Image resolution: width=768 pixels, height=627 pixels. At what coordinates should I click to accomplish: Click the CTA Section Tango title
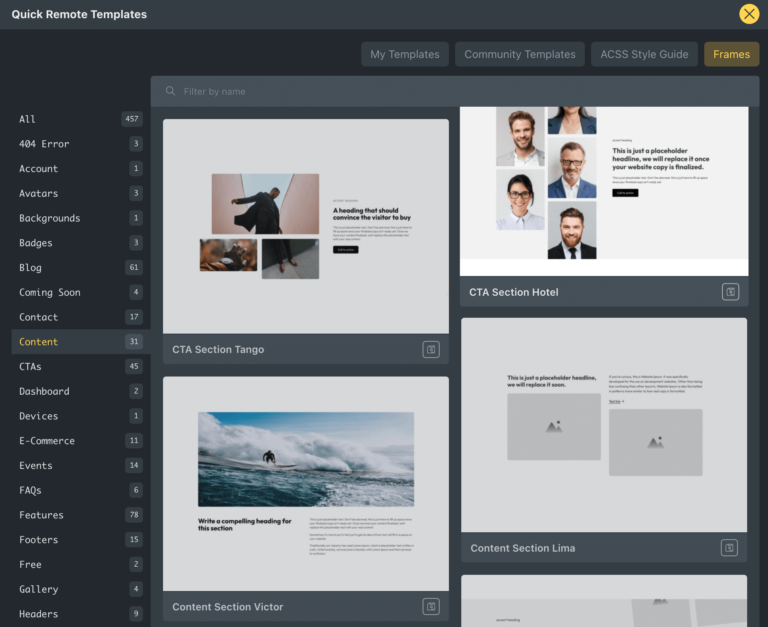(x=218, y=349)
